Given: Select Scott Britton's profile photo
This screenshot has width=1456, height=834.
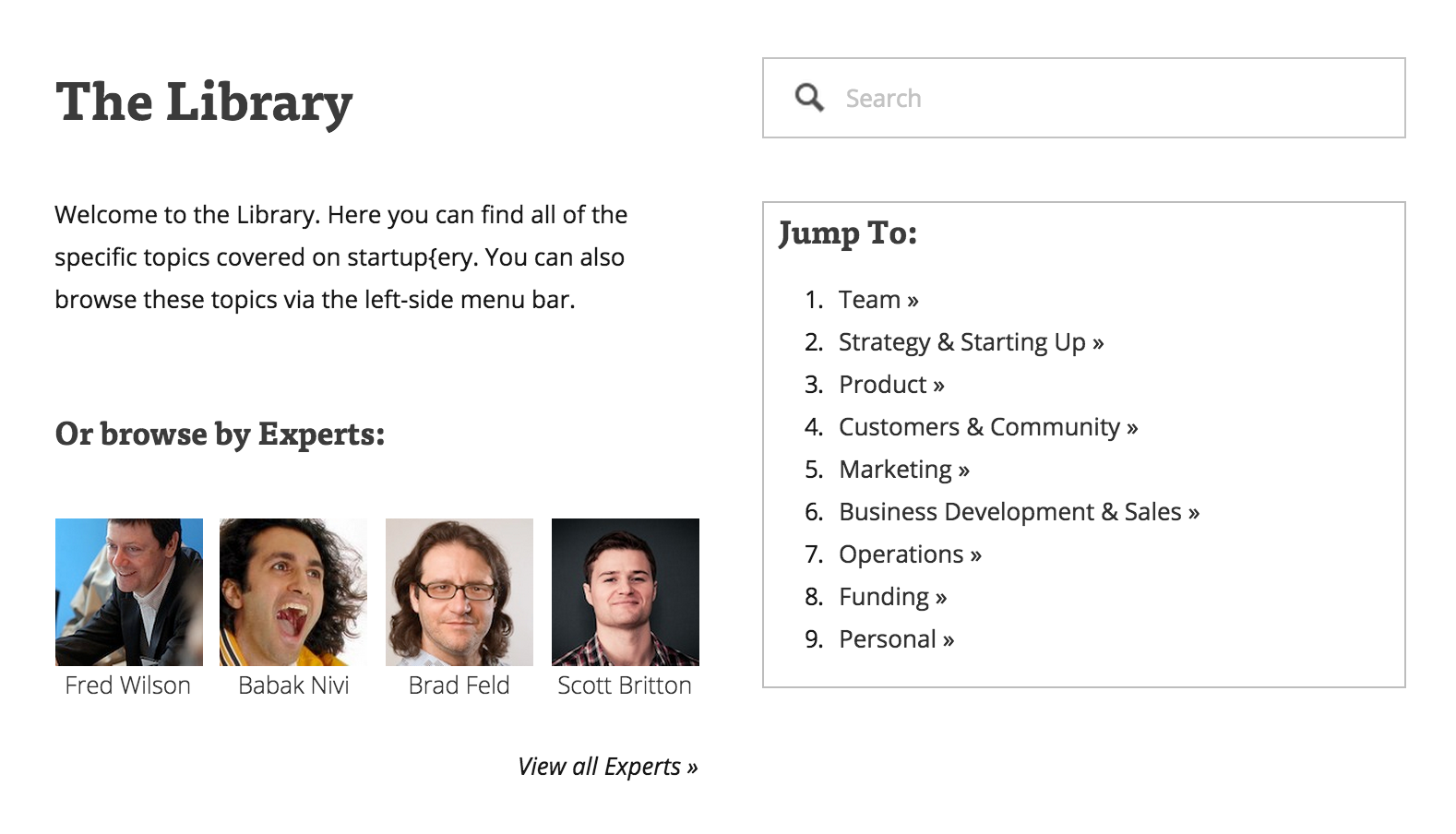Looking at the screenshot, I should (625, 590).
